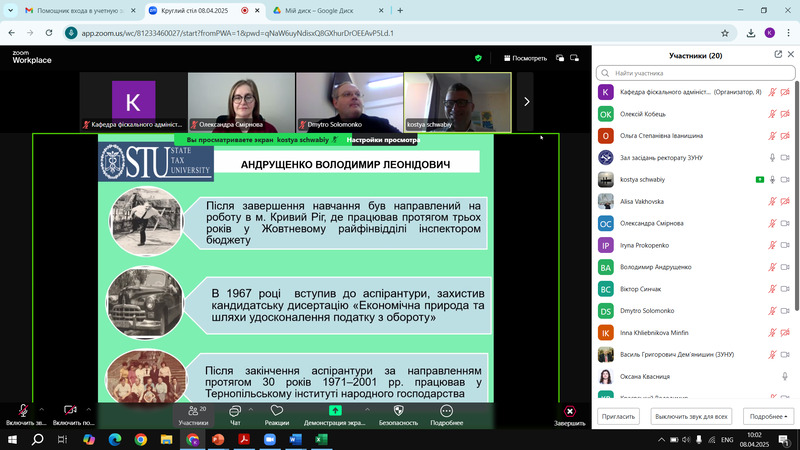Reload the Zoom page
The width and height of the screenshot is (800, 450).
click(x=49, y=33)
